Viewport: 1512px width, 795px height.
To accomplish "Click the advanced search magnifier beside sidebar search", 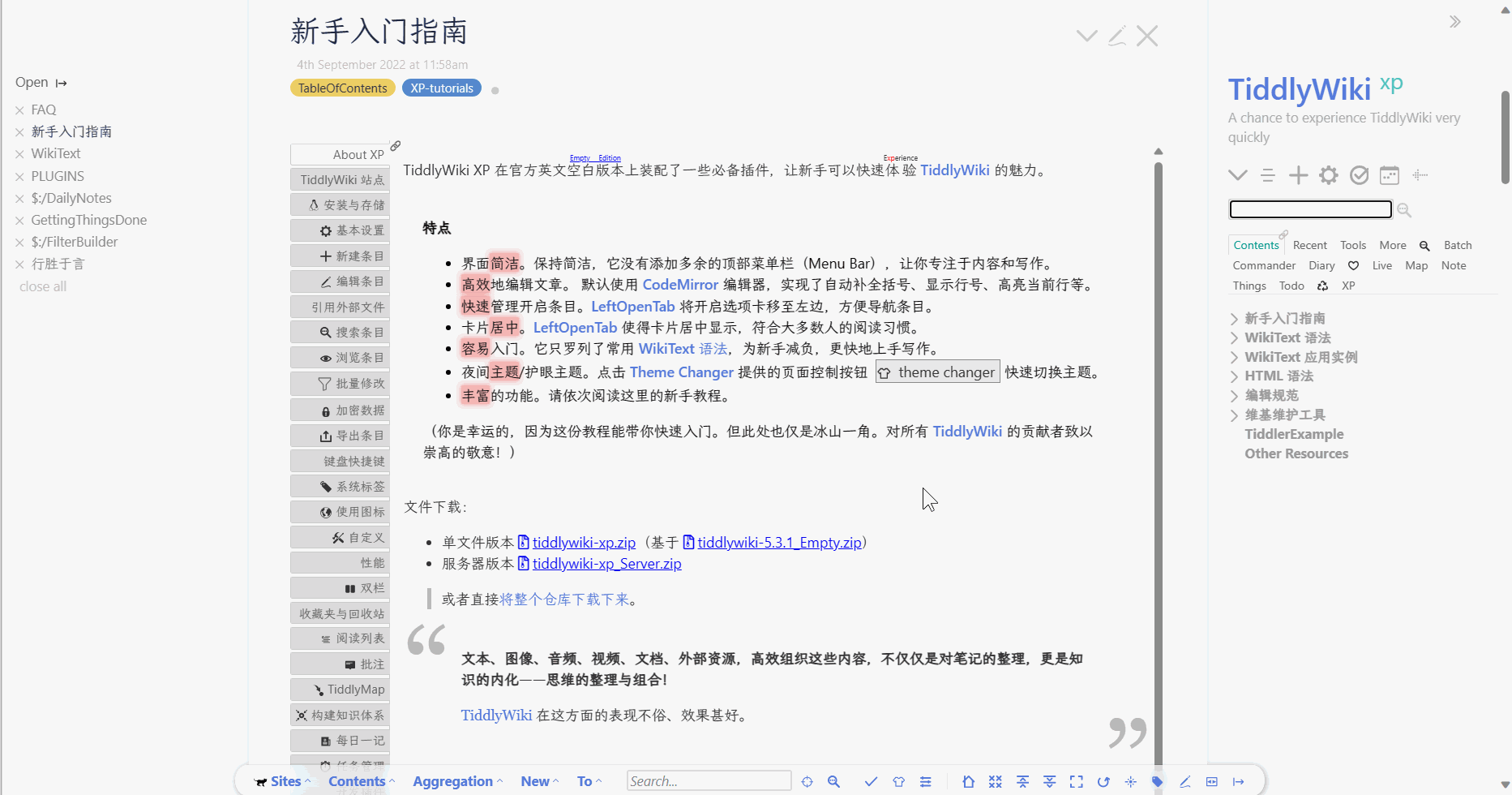I will point(1404,210).
